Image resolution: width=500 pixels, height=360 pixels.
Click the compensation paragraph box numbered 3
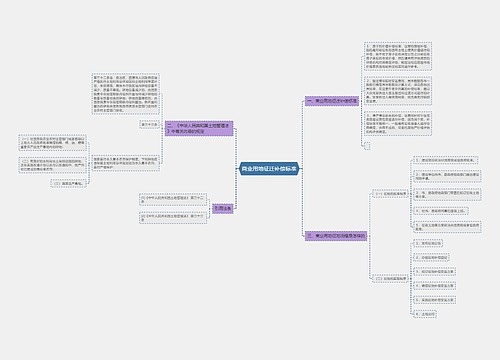pos(398,124)
